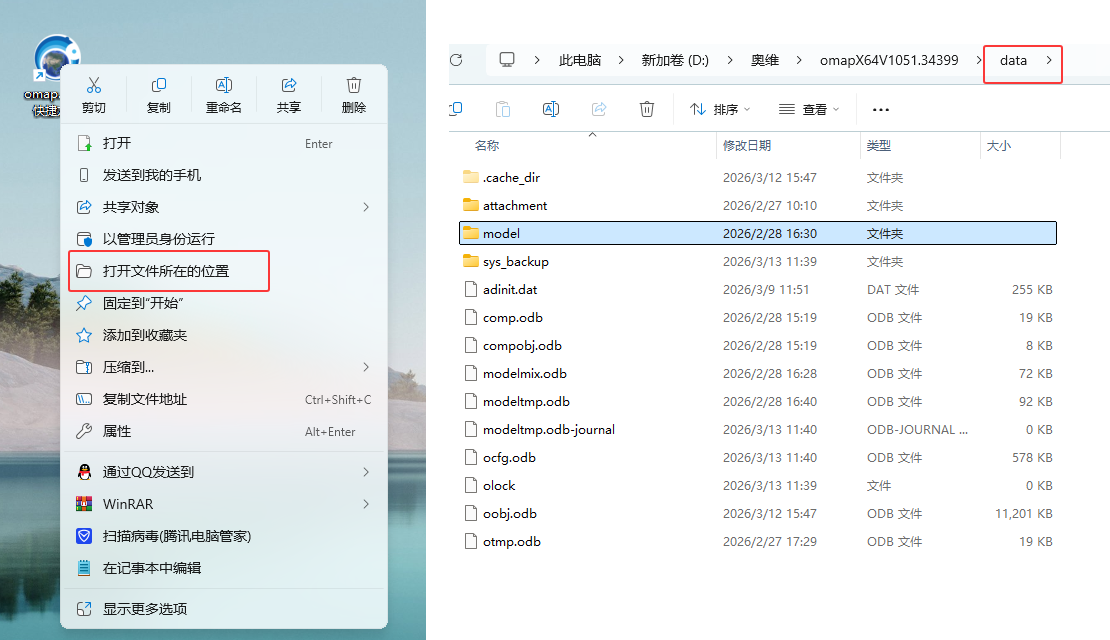Image resolution: width=1110 pixels, height=640 pixels.
Task: Open the Sort dropdown in toolbar
Action: [720, 109]
